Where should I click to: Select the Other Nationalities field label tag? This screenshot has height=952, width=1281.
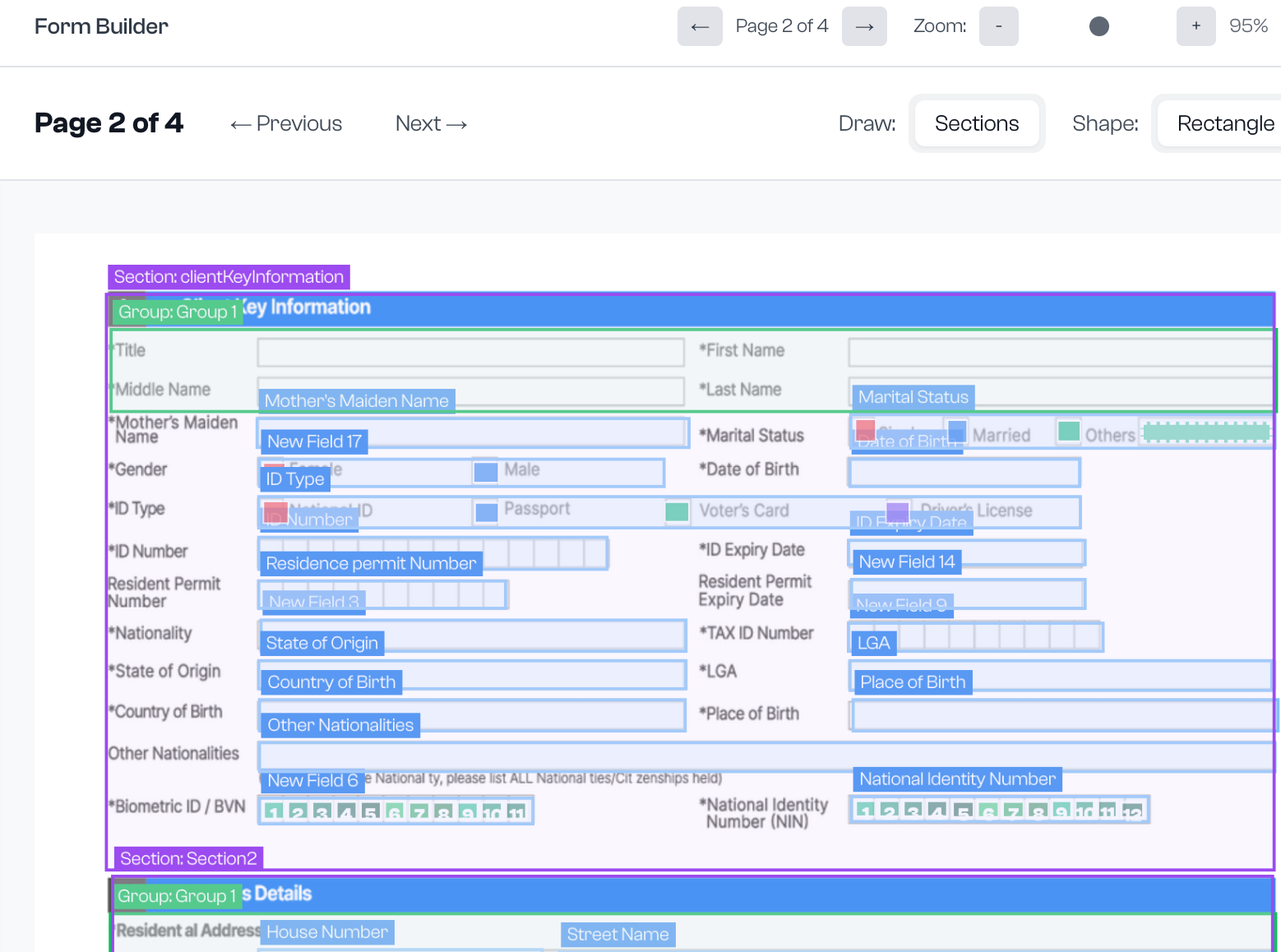pyautogui.click(x=340, y=725)
